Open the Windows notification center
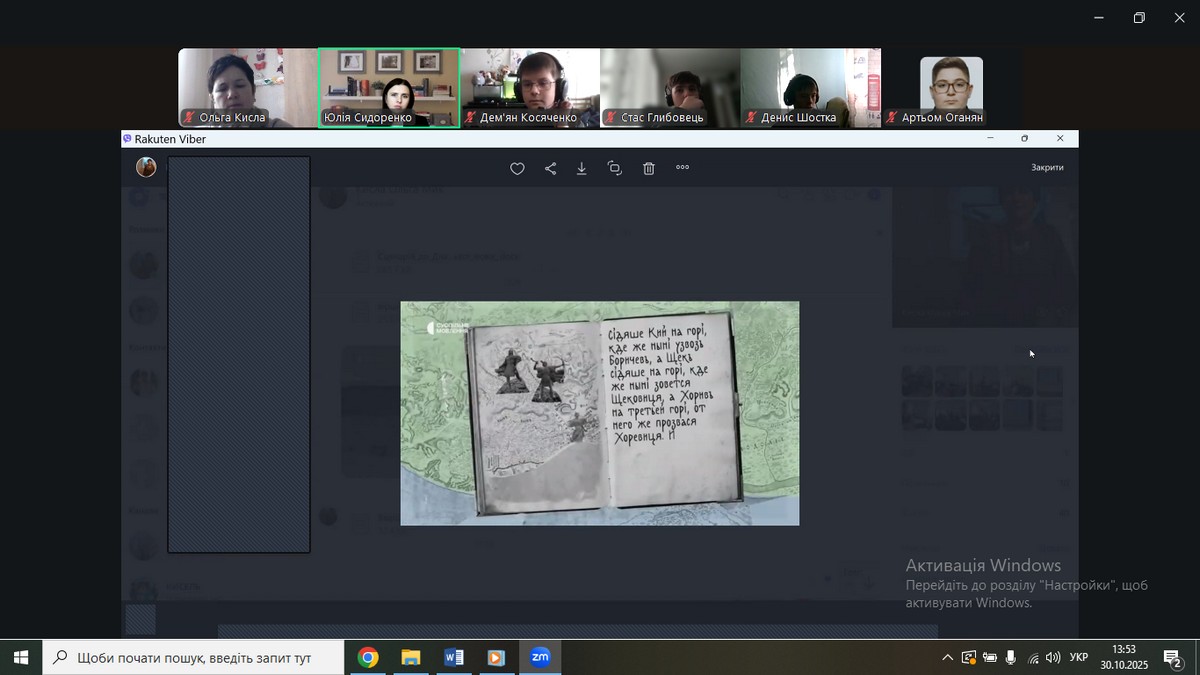This screenshot has height=675, width=1200. (1172, 658)
